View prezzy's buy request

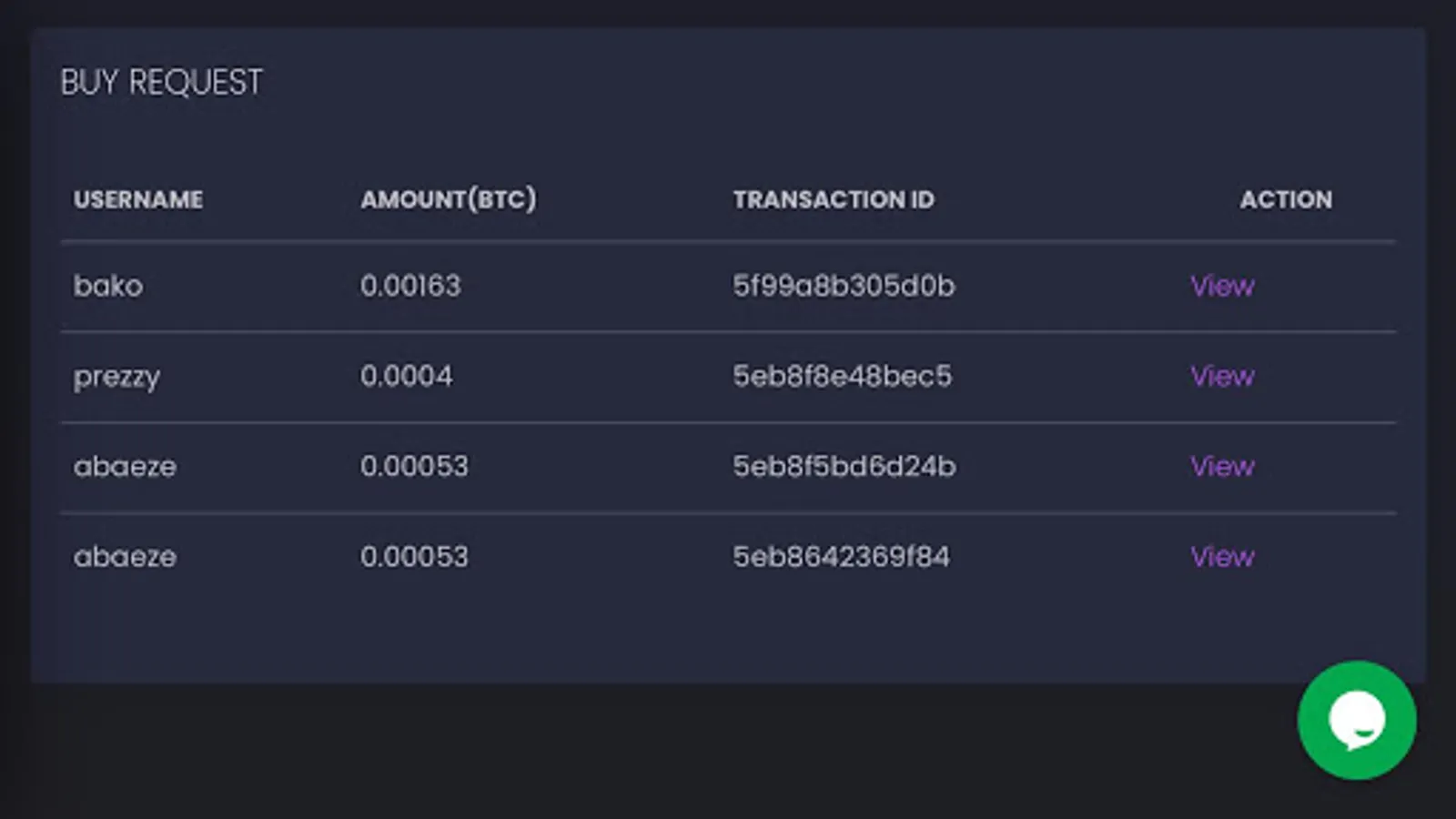click(x=1222, y=376)
